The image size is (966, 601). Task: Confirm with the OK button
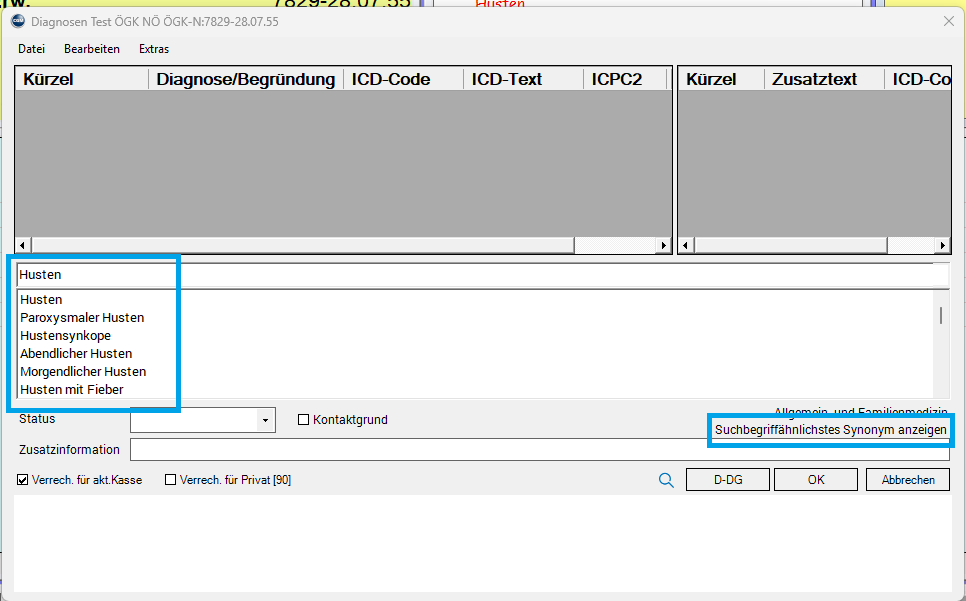[x=816, y=480]
